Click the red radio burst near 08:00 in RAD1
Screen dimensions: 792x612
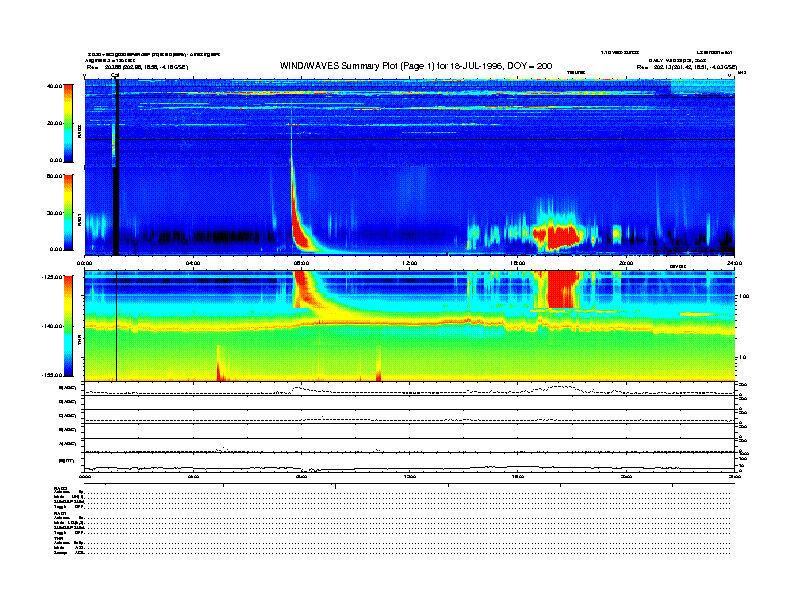[x=301, y=230]
